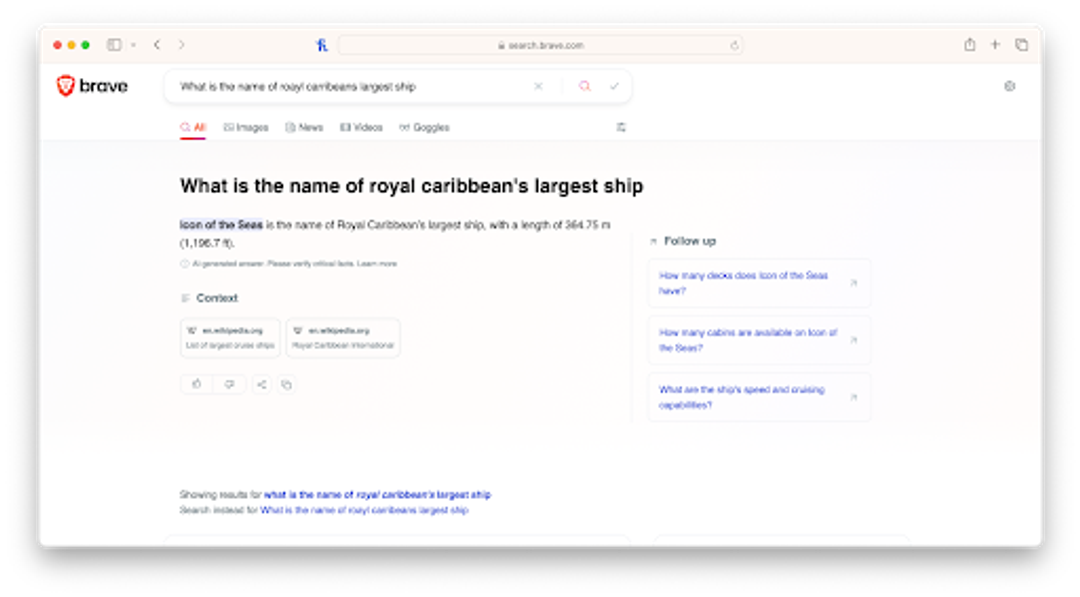Search instead for original 'roayl carribeans' query
Viewport: 1080px width, 597px height.
364,510
